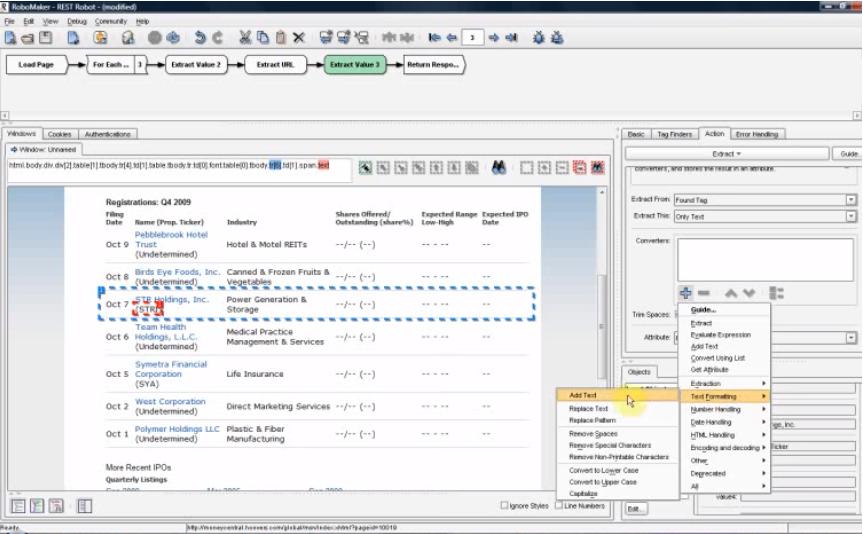Open Polymer Holdings LLC link
This screenshot has height=534, width=863.
coord(177,429)
